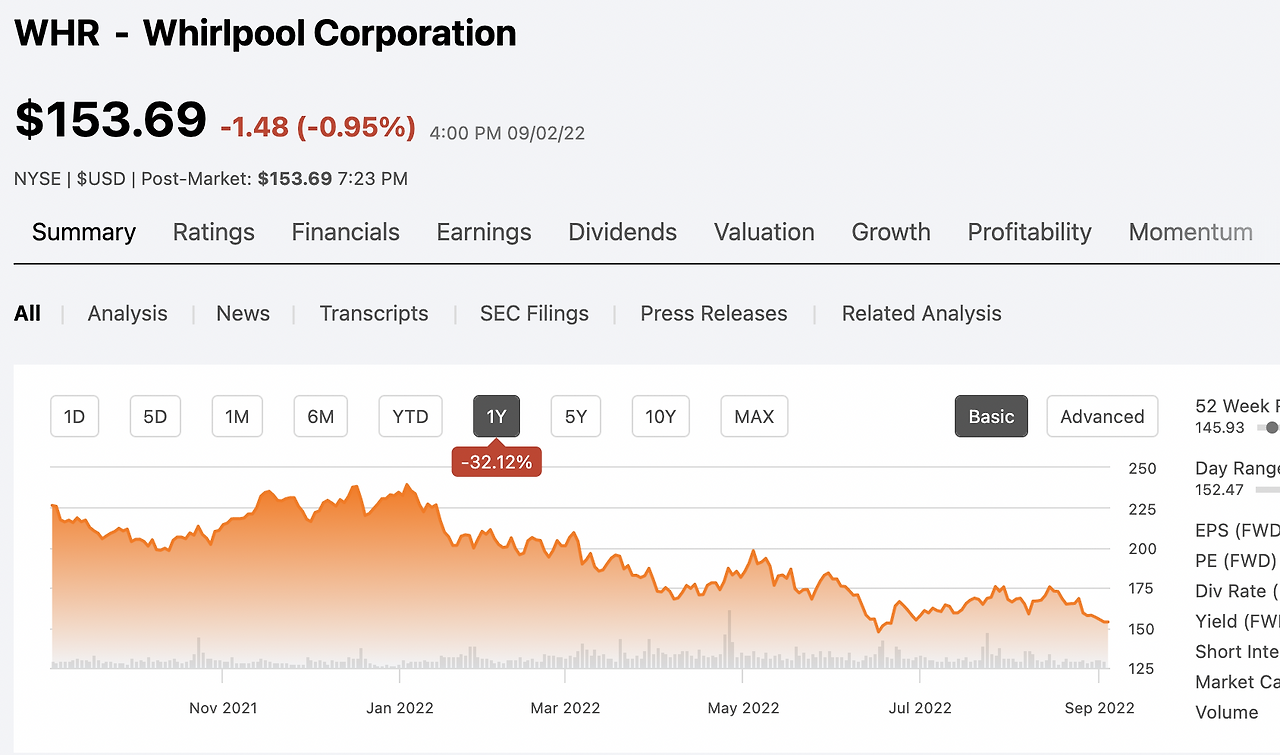
Task: Select Basic chart mode
Action: coord(991,417)
